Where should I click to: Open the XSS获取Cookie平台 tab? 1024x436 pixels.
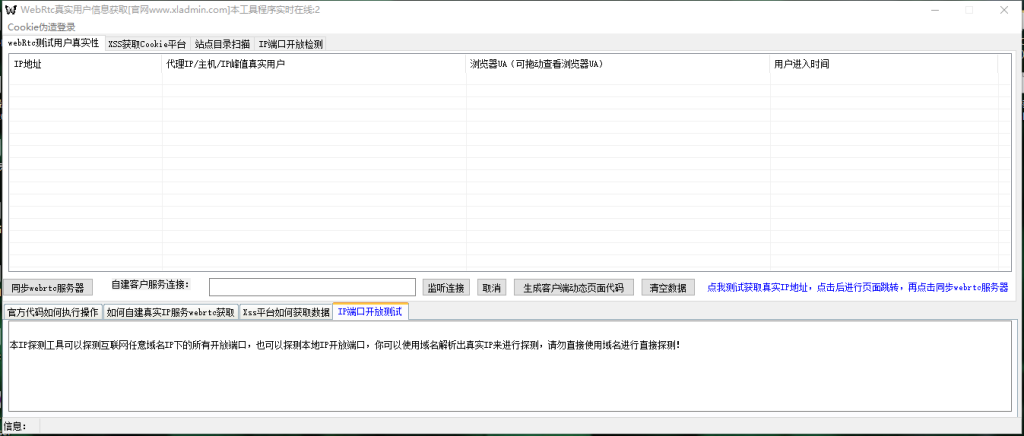(147, 44)
